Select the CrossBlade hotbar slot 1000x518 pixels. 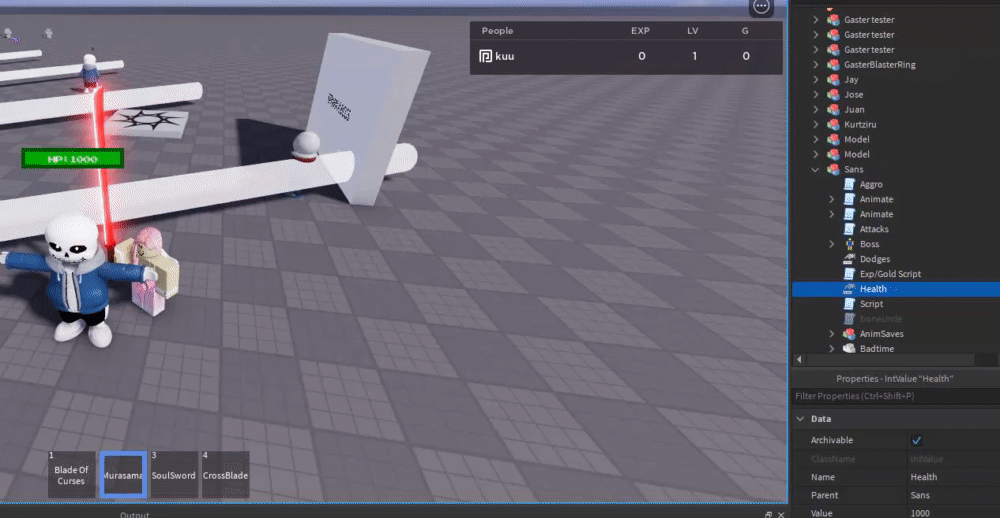[226, 475]
